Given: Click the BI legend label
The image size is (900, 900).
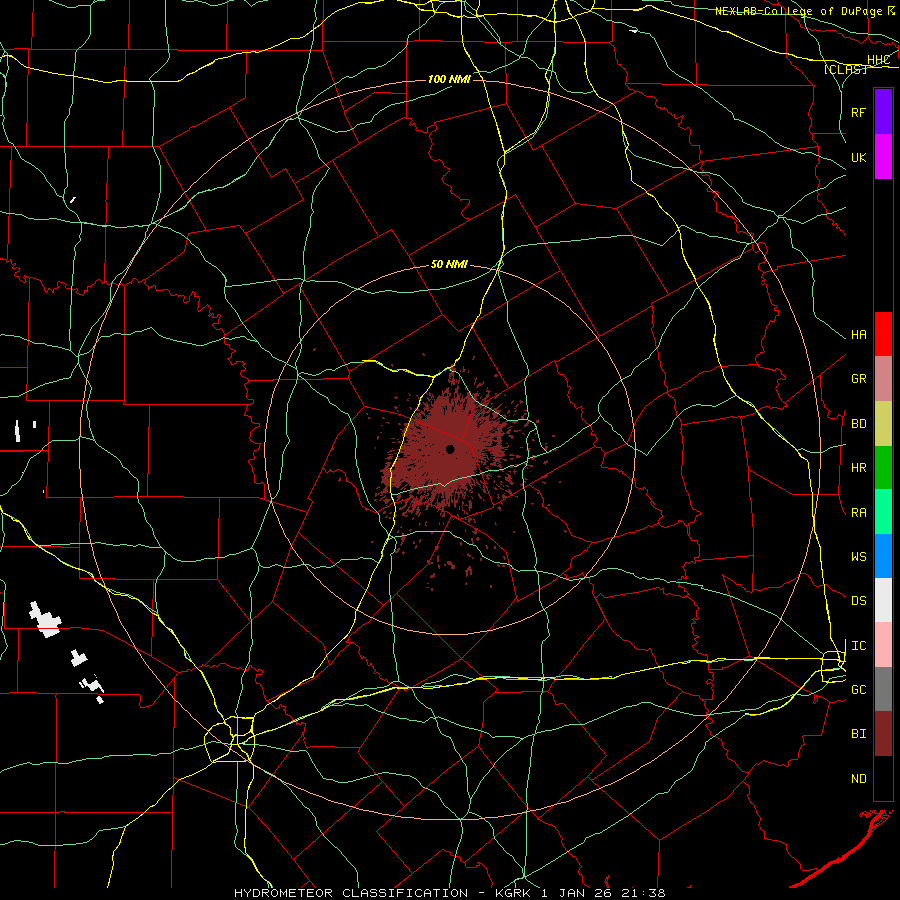Looking at the screenshot, I should click(x=859, y=734).
